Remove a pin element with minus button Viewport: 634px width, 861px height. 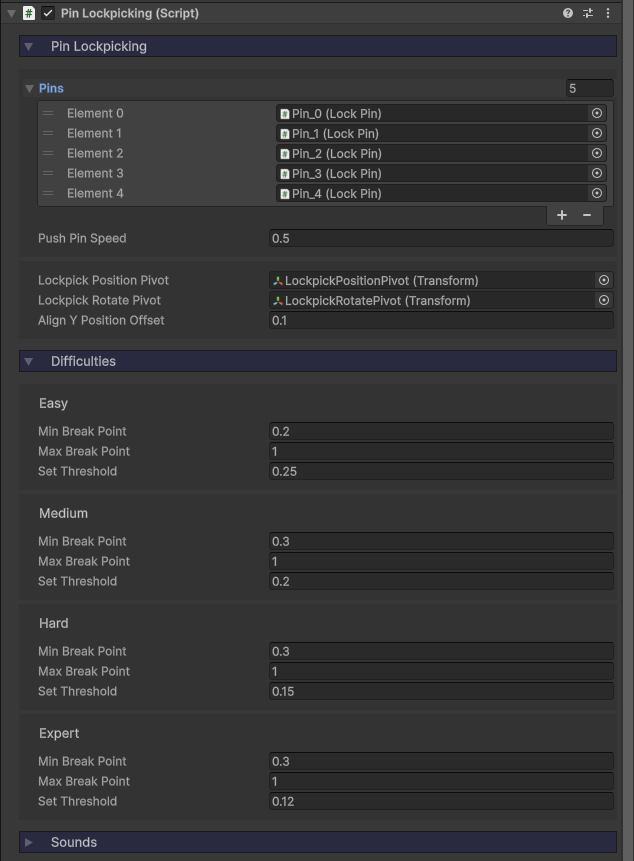(587, 215)
